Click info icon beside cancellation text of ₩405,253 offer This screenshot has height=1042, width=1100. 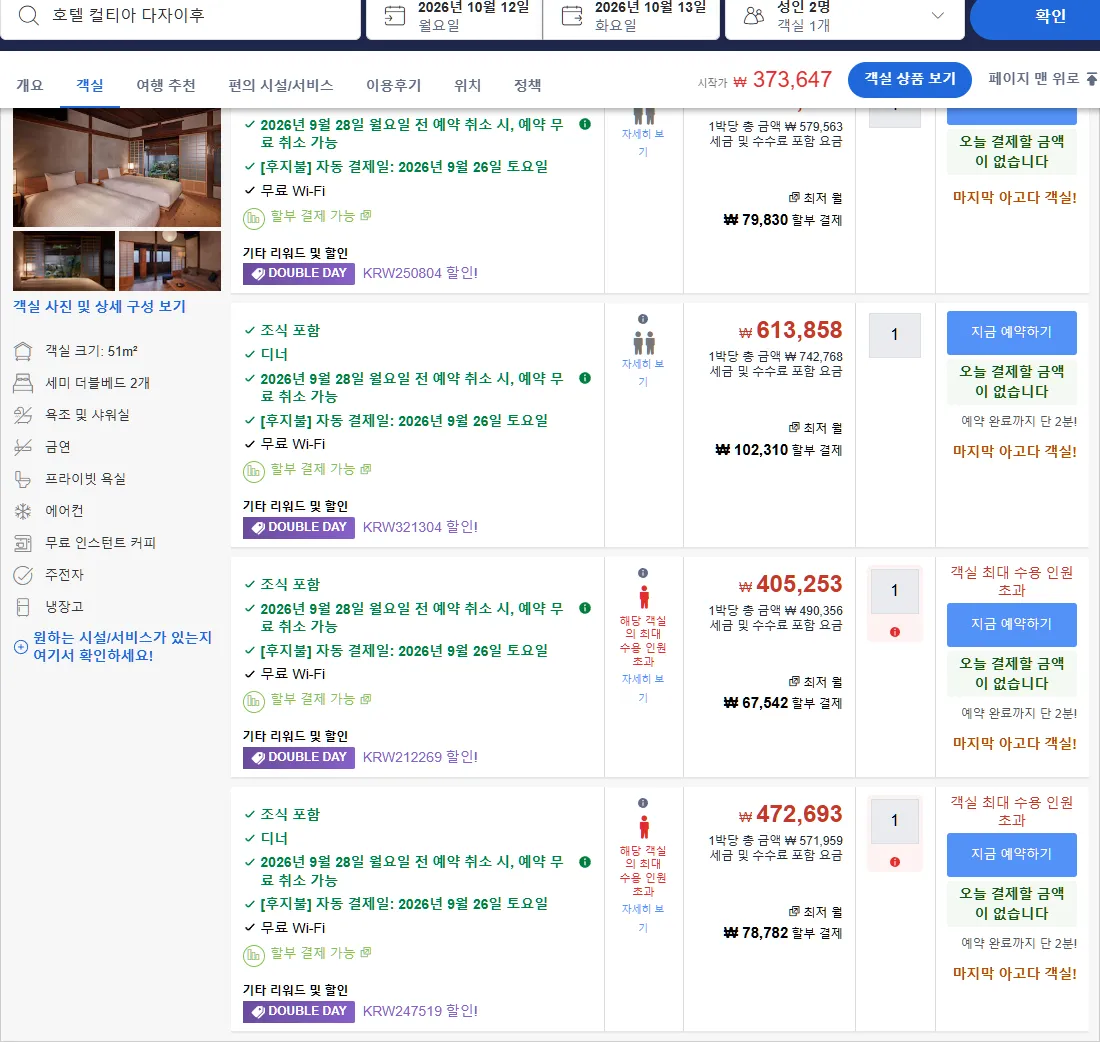(585, 608)
